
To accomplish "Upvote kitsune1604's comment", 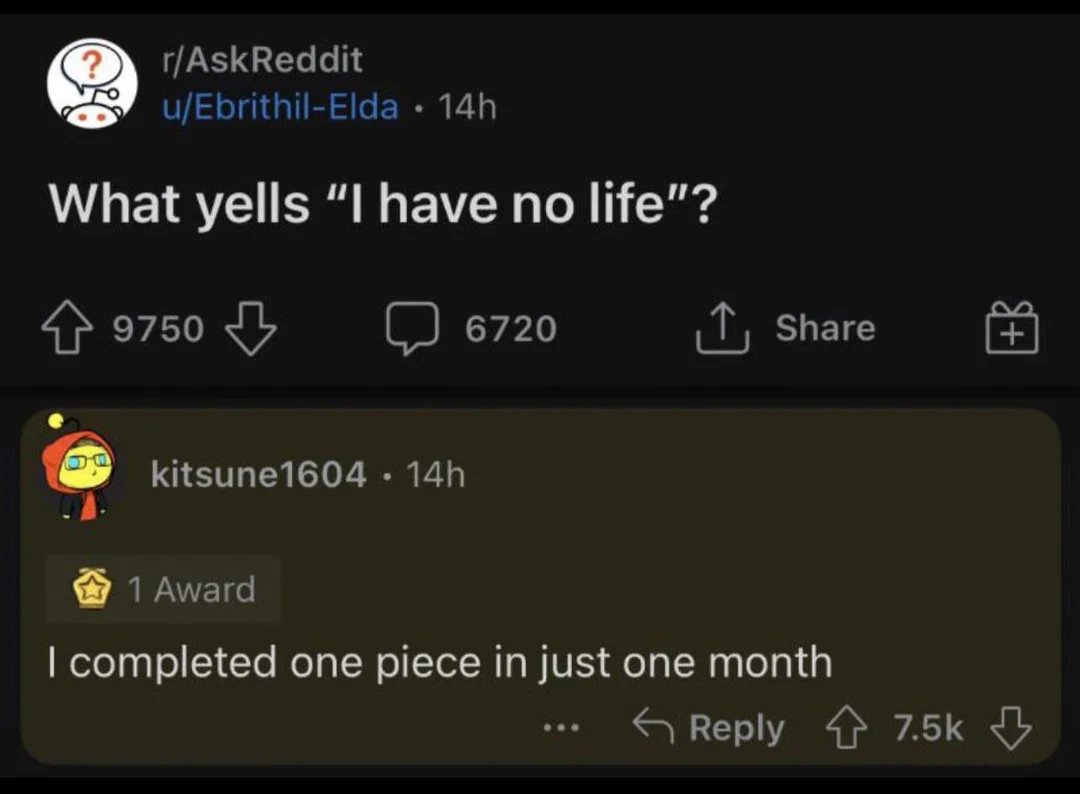I will click(x=847, y=728).
